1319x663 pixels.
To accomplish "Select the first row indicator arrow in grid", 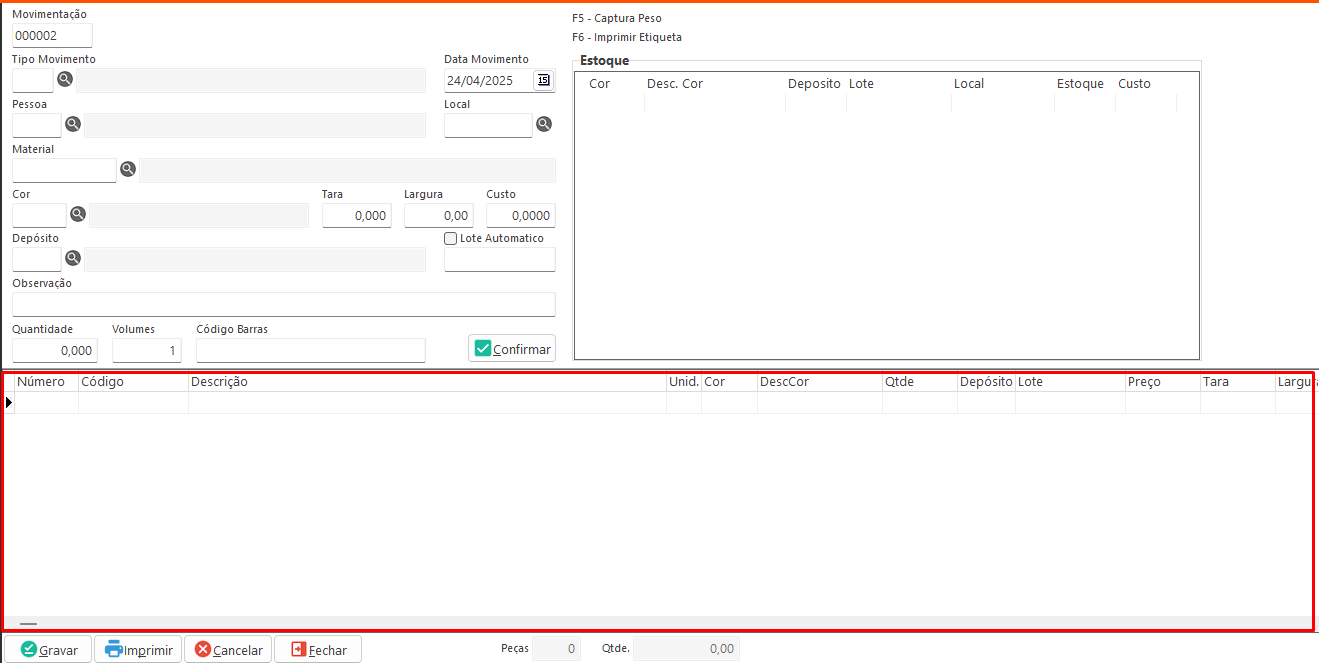I will (9, 402).
